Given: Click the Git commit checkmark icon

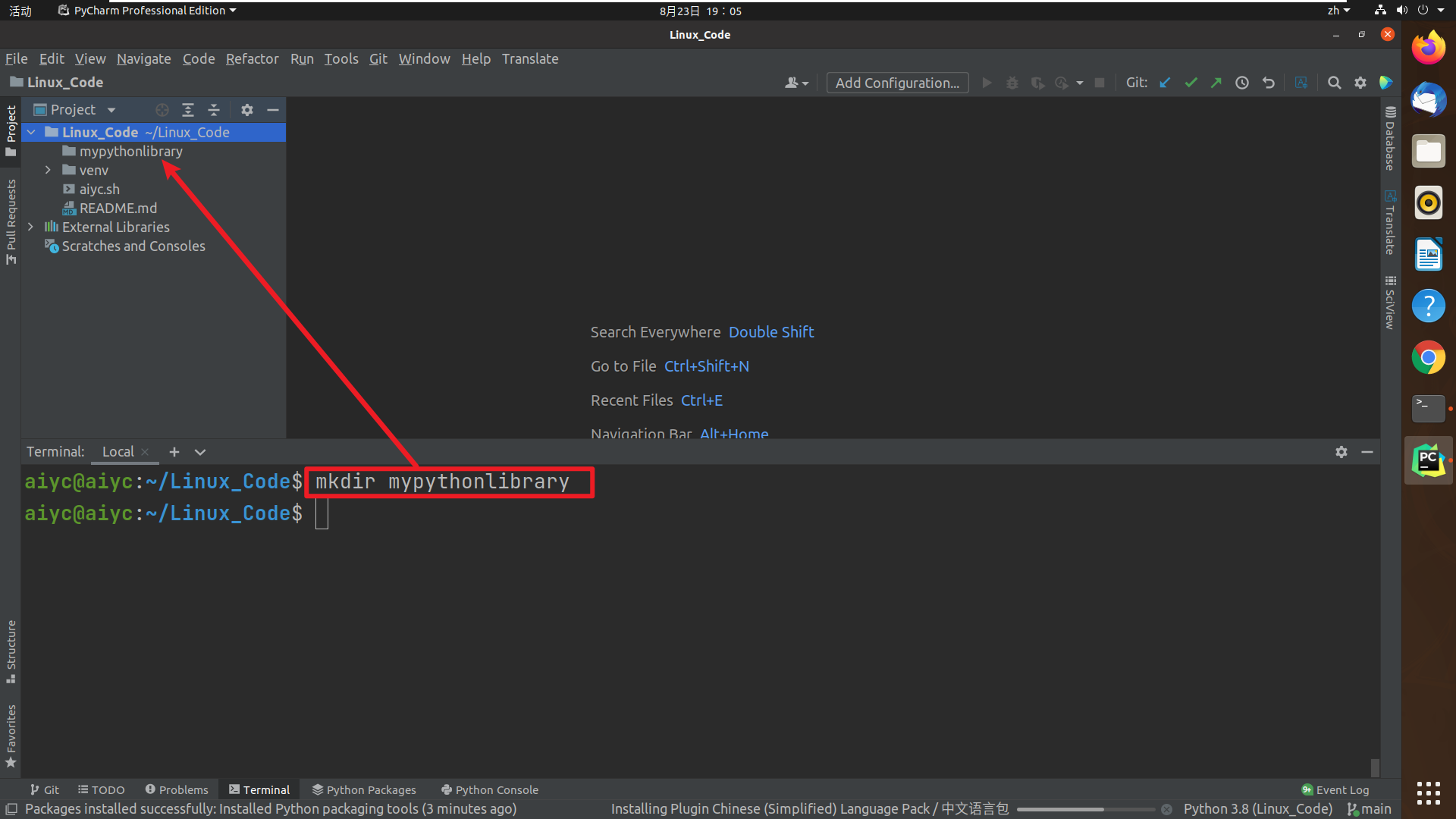Looking at the screenshot, I should point(1191,83).
